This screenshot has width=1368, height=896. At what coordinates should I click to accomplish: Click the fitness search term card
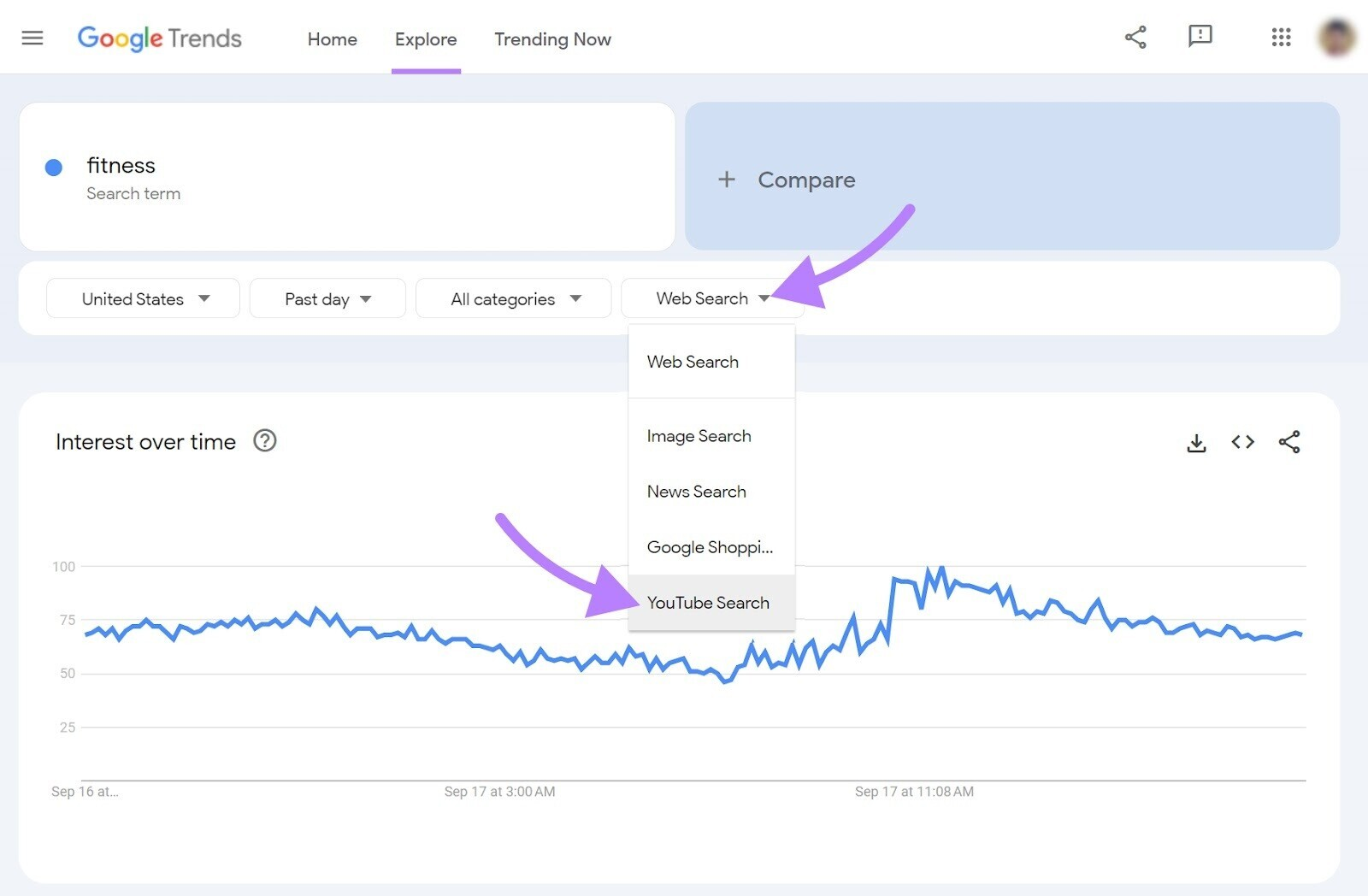pos(346,176)
